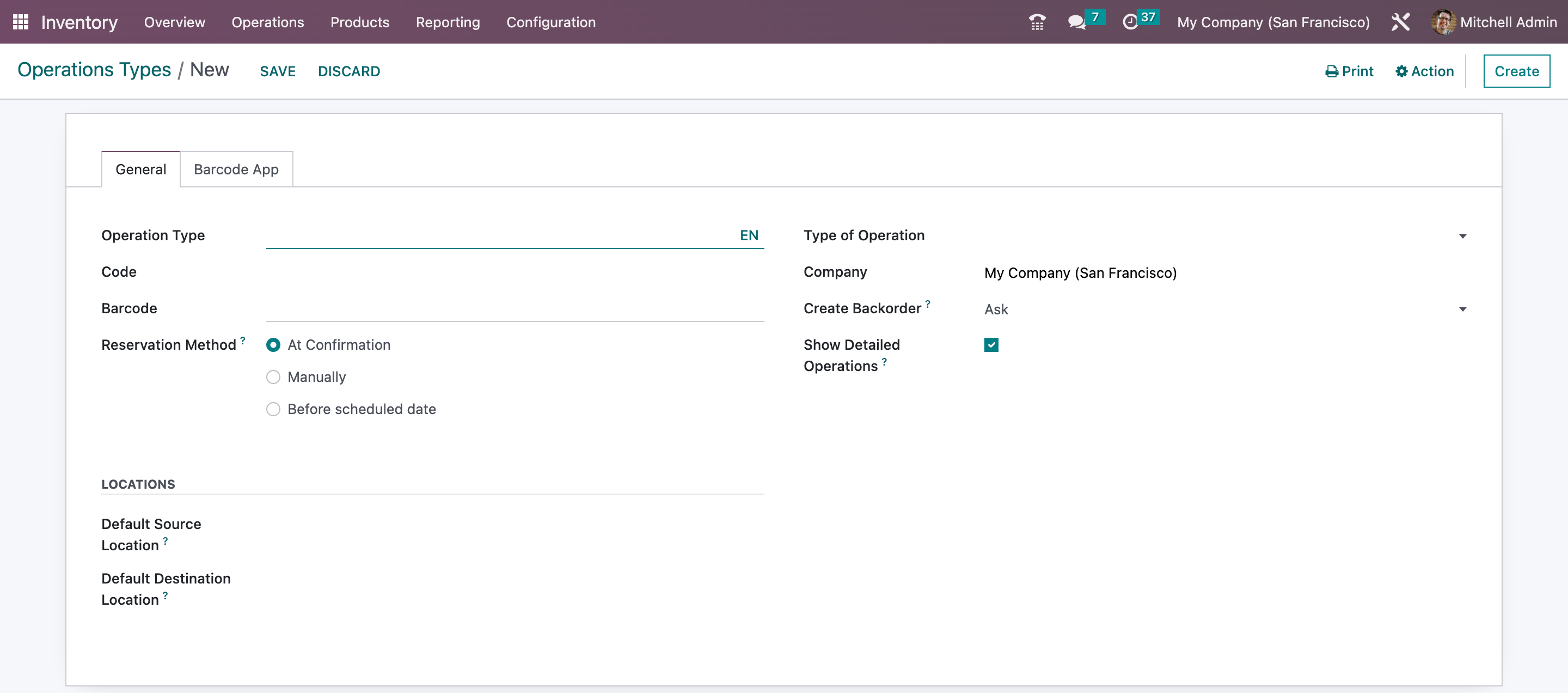1568x693 pixels.
Task: Click the Barcode input field
Action: coord(514,308)
